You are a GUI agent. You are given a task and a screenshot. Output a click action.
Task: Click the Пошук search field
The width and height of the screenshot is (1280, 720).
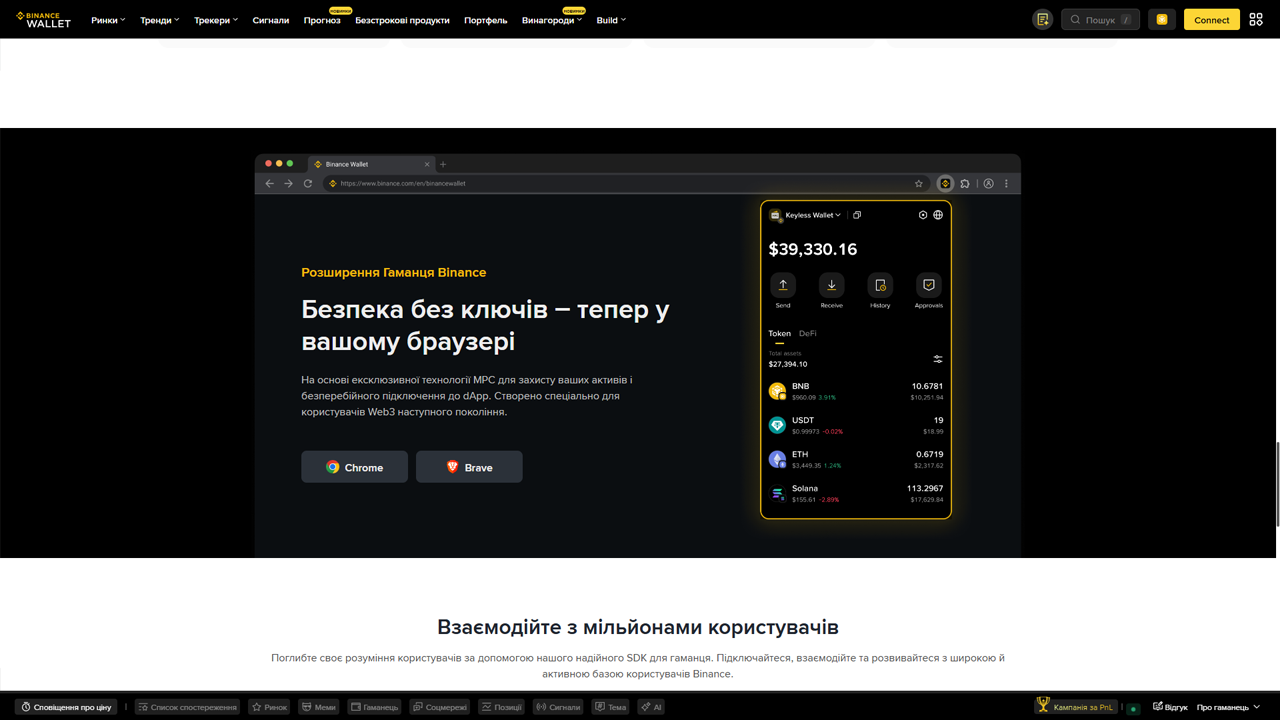click(x=1100, y=19)
